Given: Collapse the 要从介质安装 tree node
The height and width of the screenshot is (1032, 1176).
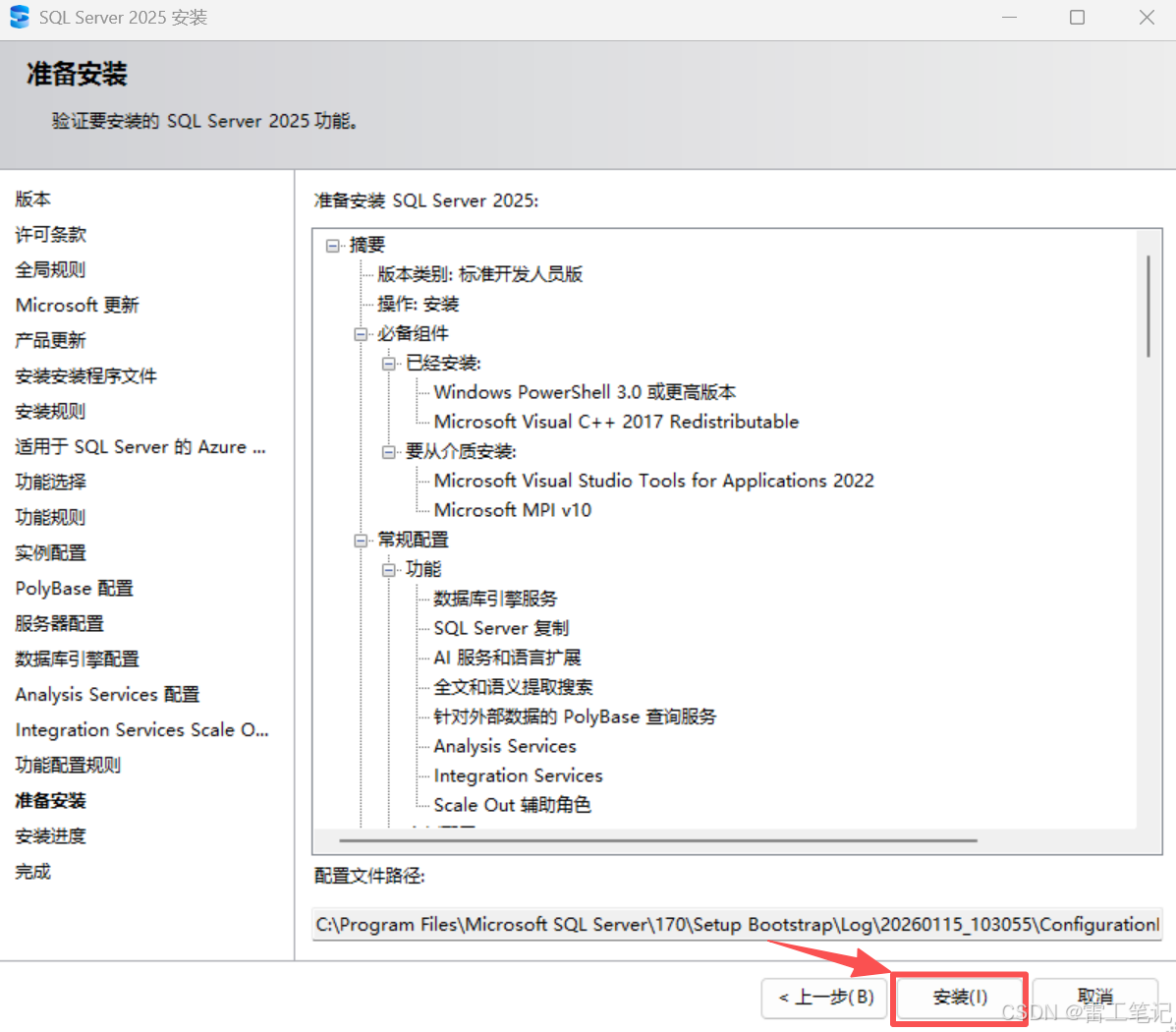Looking at the screenshot, I should coord(388,452).
